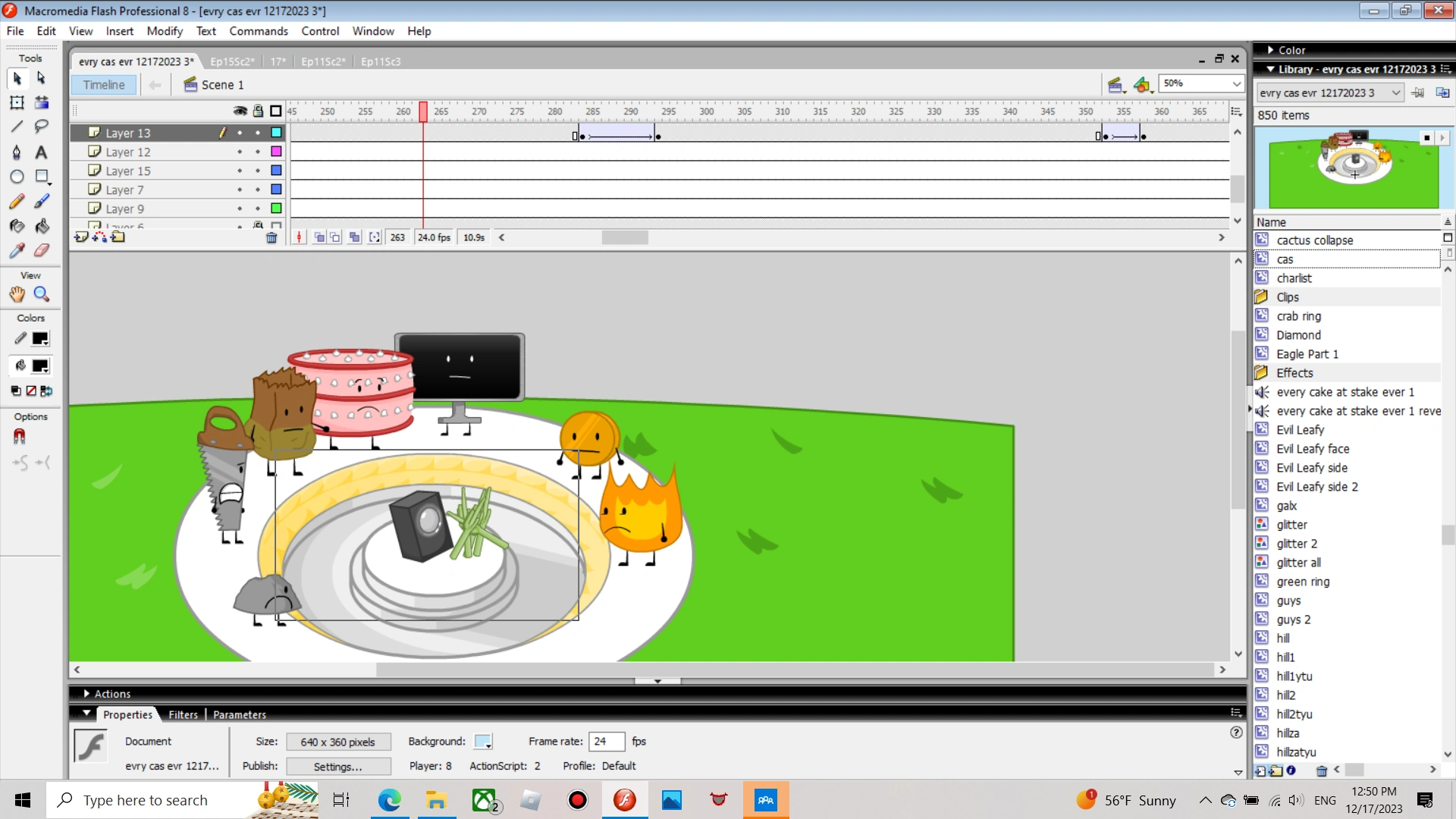Select the Pen tool
The height and width of the screenshot is (819, 1456).
pyautogui.click(x=17, y=152)
